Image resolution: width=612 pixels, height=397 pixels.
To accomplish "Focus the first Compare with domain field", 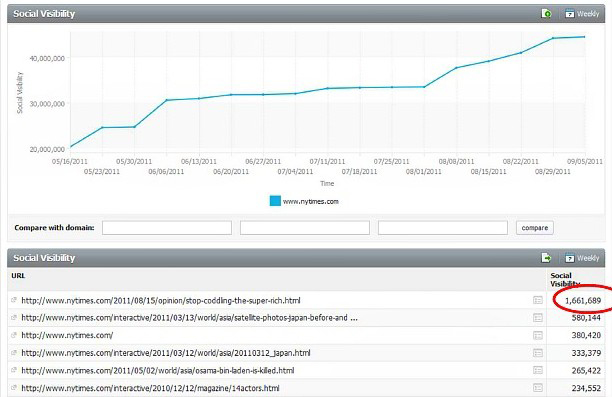I will tap(167, 228).
